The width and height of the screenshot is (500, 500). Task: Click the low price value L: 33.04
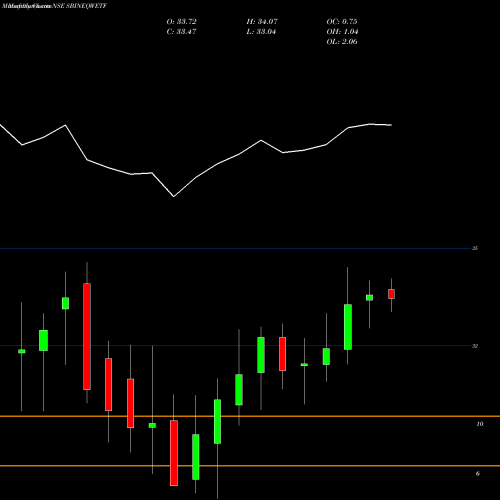coord(261,32)
